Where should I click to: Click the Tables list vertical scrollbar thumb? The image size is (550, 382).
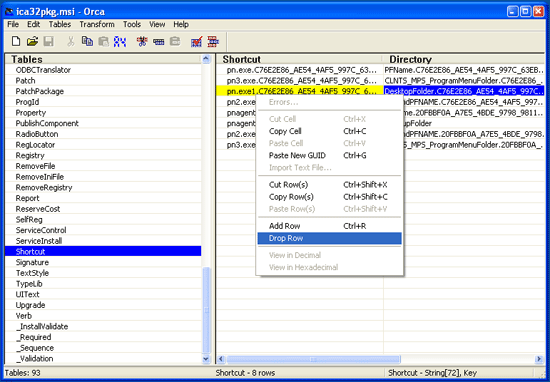tap(206, 310)
